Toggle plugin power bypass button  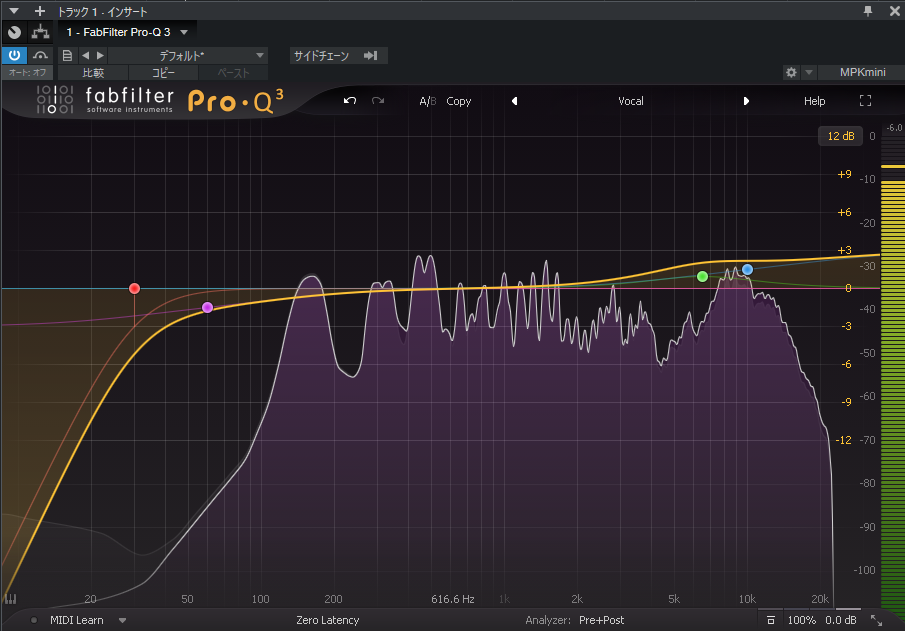pyautogui.click(x=14, y=55)
